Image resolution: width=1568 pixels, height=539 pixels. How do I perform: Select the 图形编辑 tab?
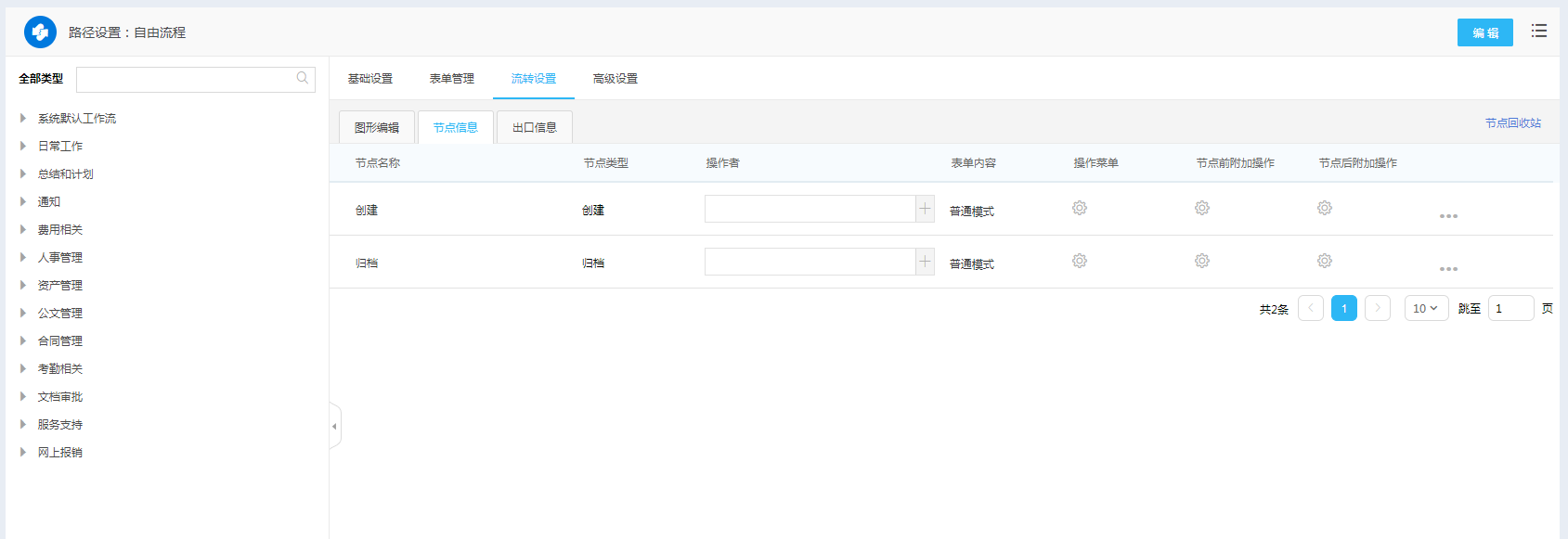click(377, 128)
